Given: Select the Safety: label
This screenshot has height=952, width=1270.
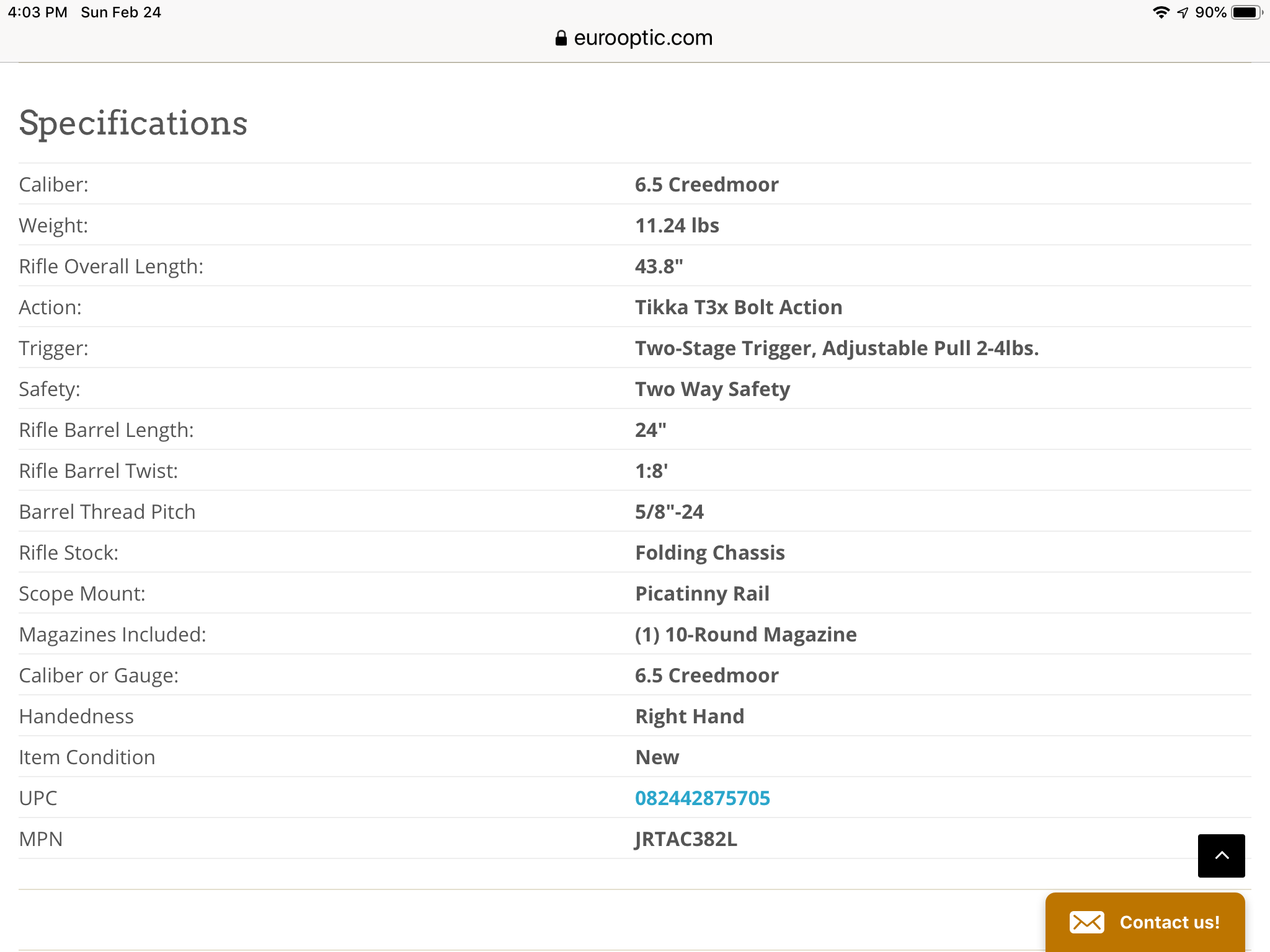Looking at the screenshot, I should pos(50,389).
